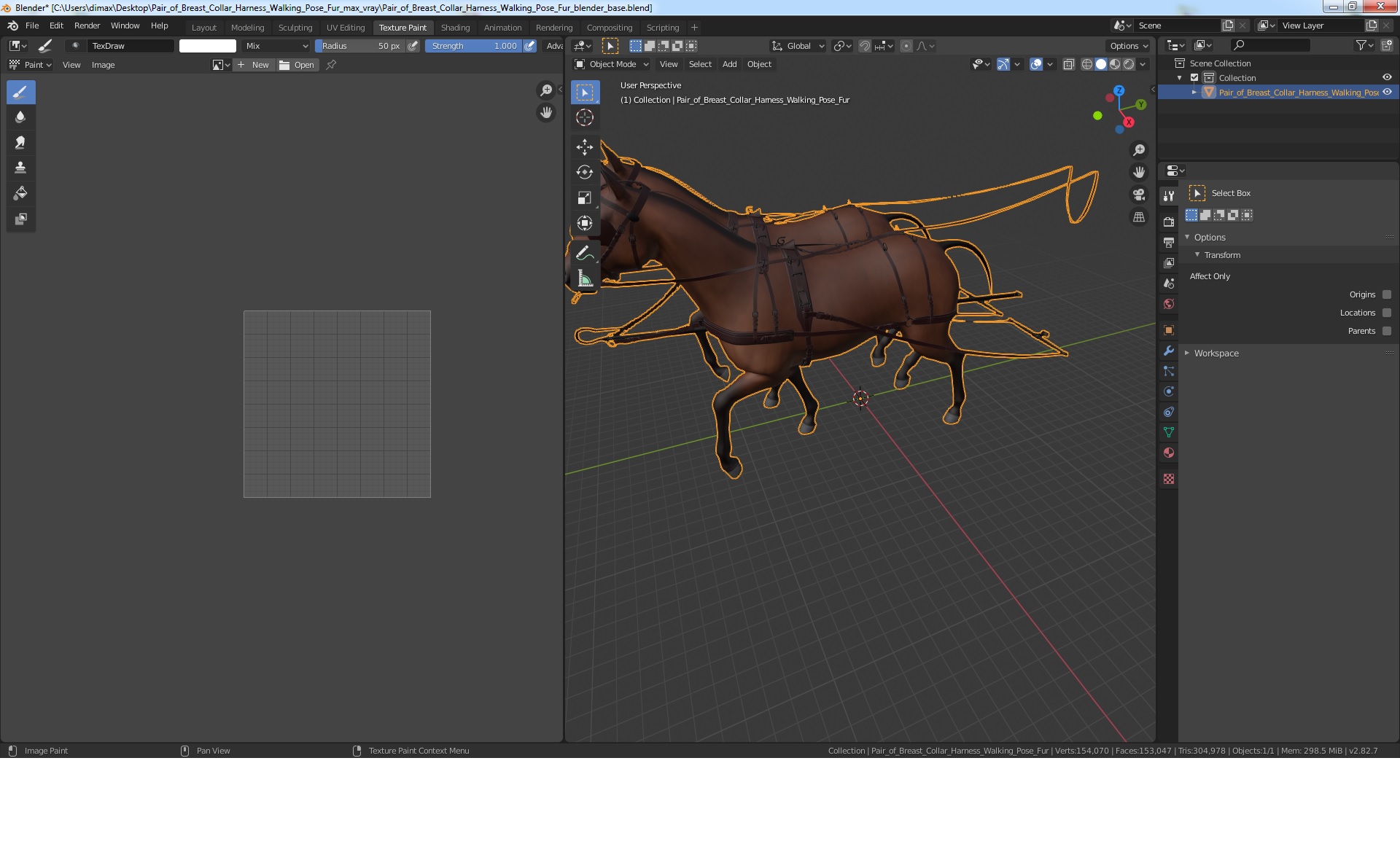Activate the Measure tool
Screen dimensions: 1400x844
tap(585, 278)
